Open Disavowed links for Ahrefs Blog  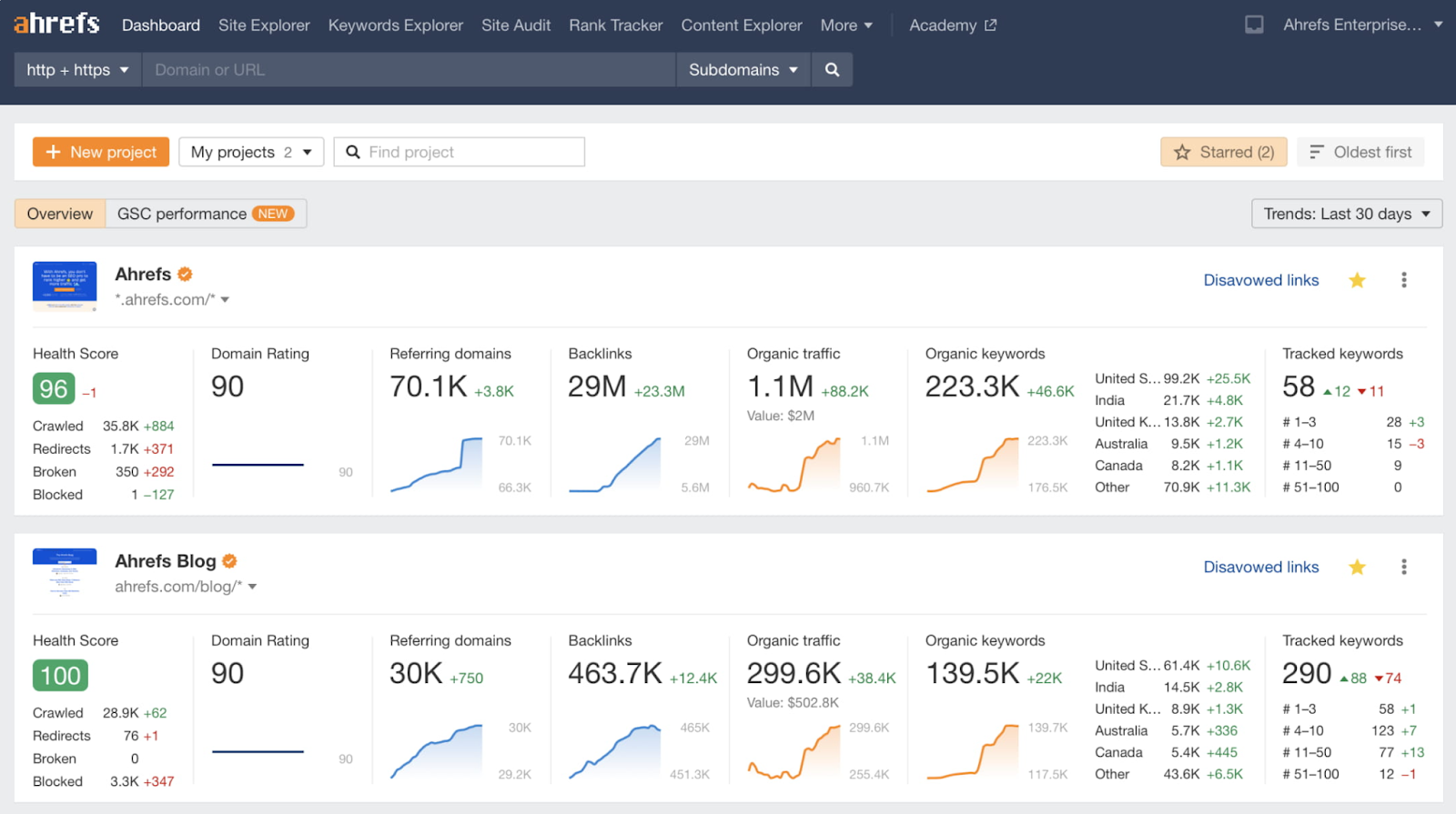(1260, 568)
